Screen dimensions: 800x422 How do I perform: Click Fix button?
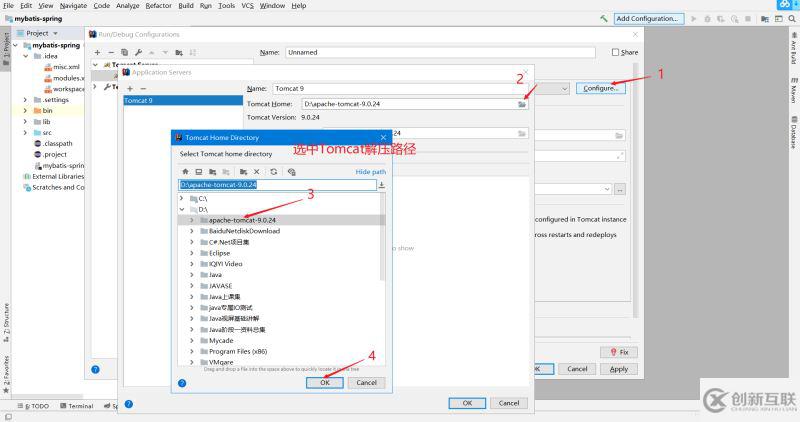619,352
